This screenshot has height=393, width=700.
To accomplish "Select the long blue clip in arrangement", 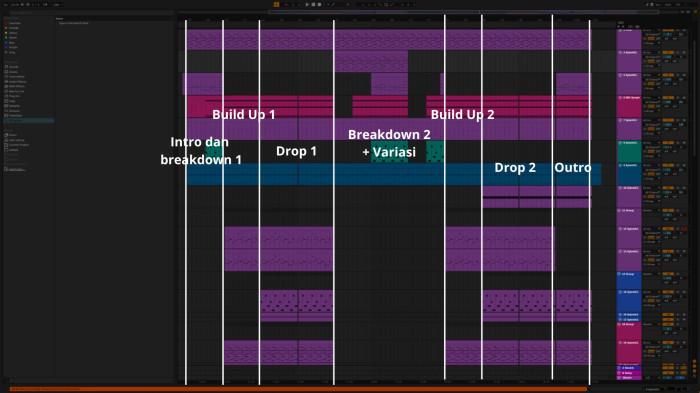I will pos(394,174).
